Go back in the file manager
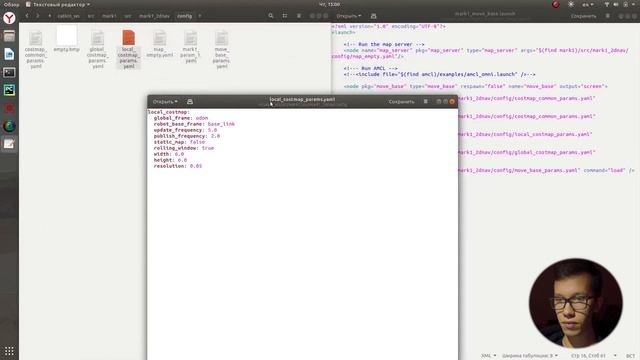 pyautogui.click(x=27, y=16)
